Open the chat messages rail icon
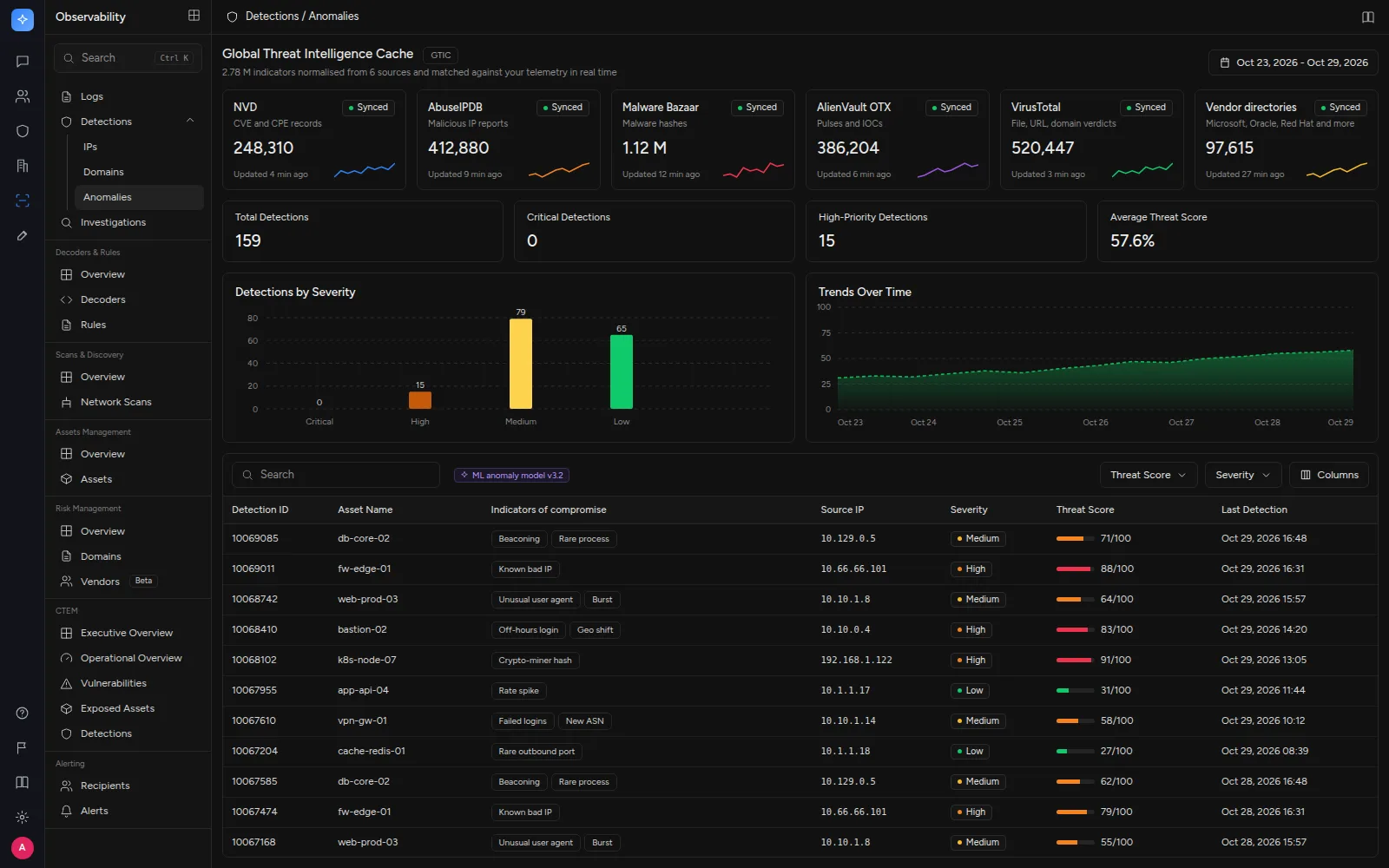Viewport: 1389px width, 868px height. (23, 62)
